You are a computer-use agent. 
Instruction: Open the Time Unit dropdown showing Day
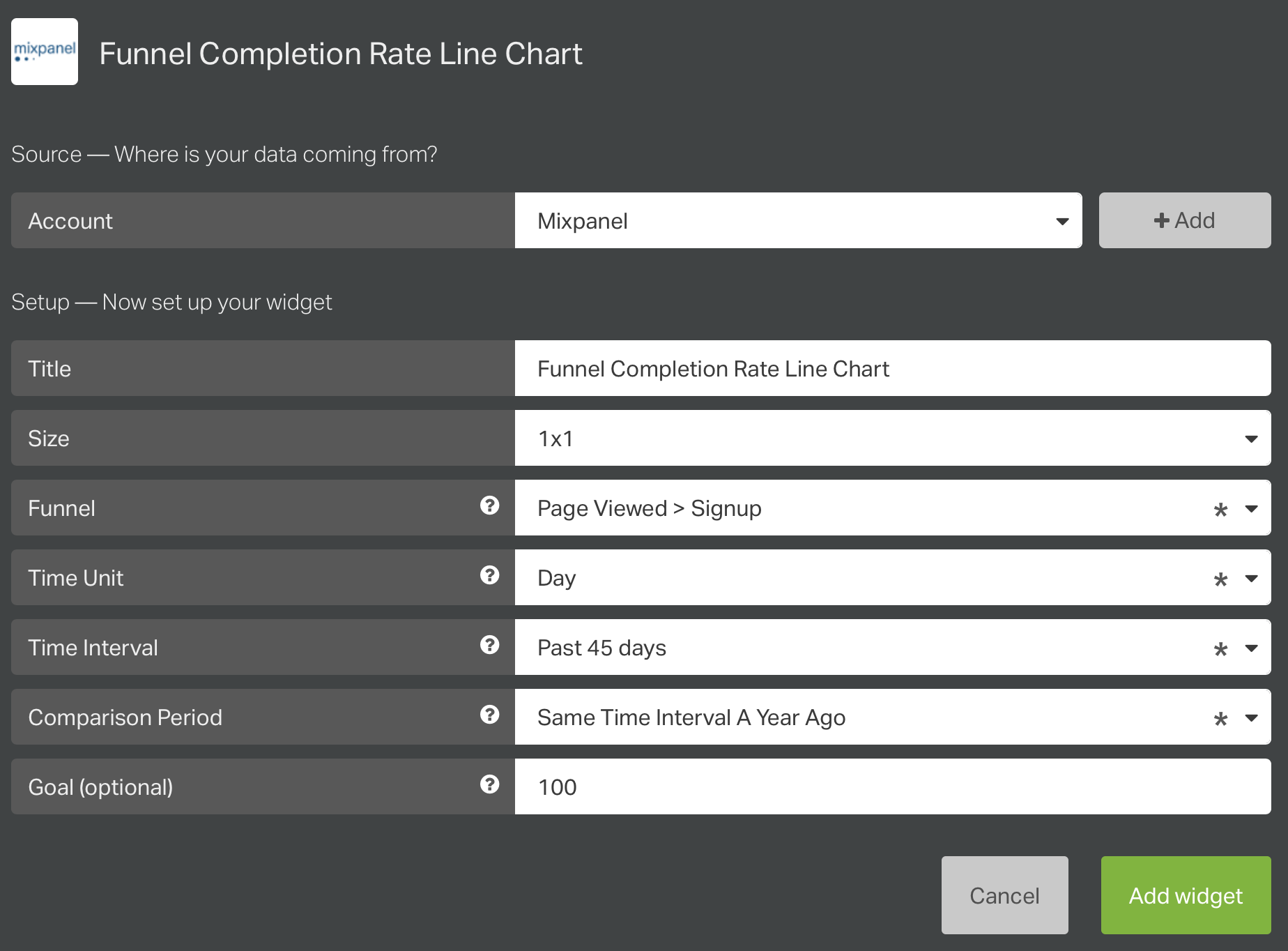893,577
